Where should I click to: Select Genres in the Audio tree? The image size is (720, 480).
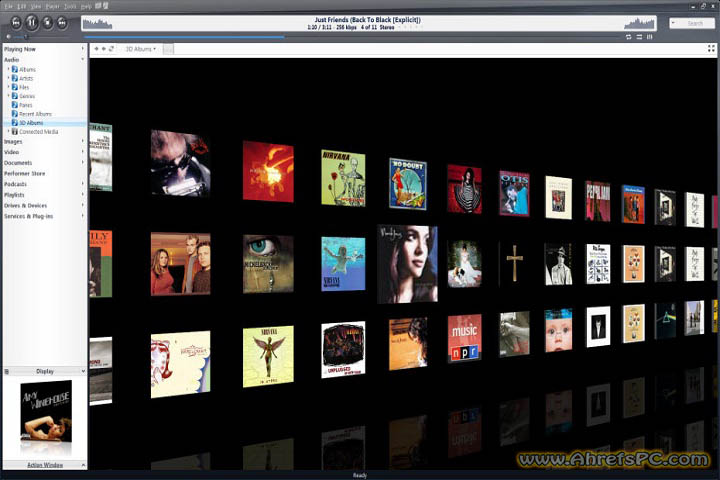[x=27, y=96]
